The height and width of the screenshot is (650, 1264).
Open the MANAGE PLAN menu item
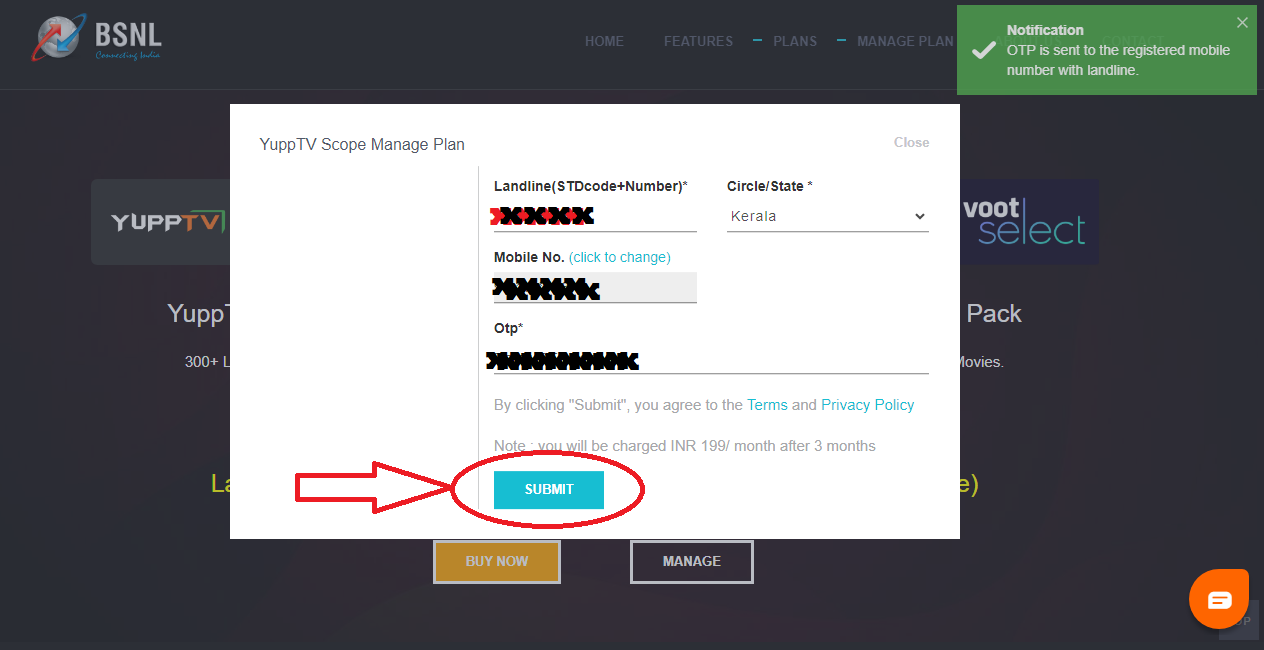tap(905, 41)
